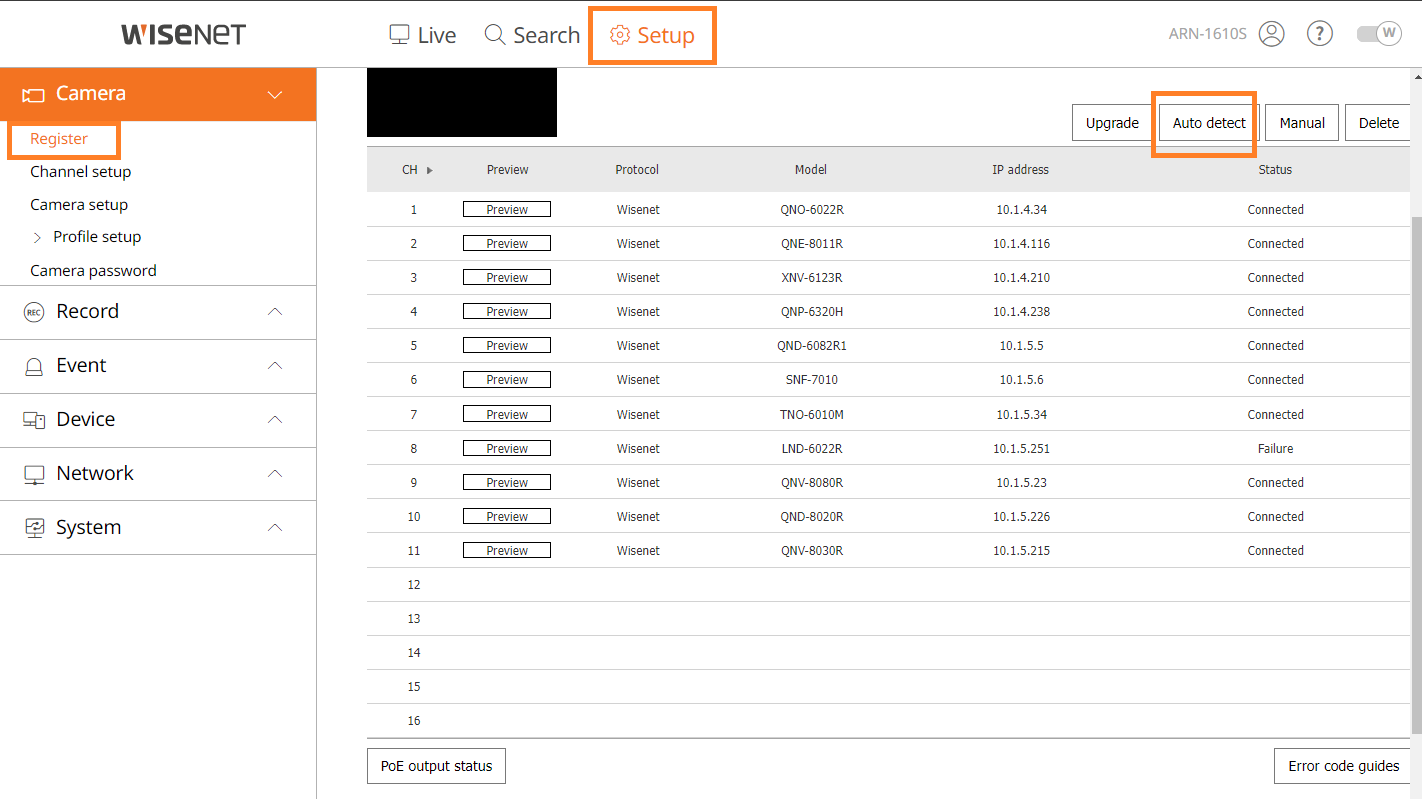Click the Setup gear icon
The width and height of the screenshot is (1422, 799).
(x=620, y=35)
